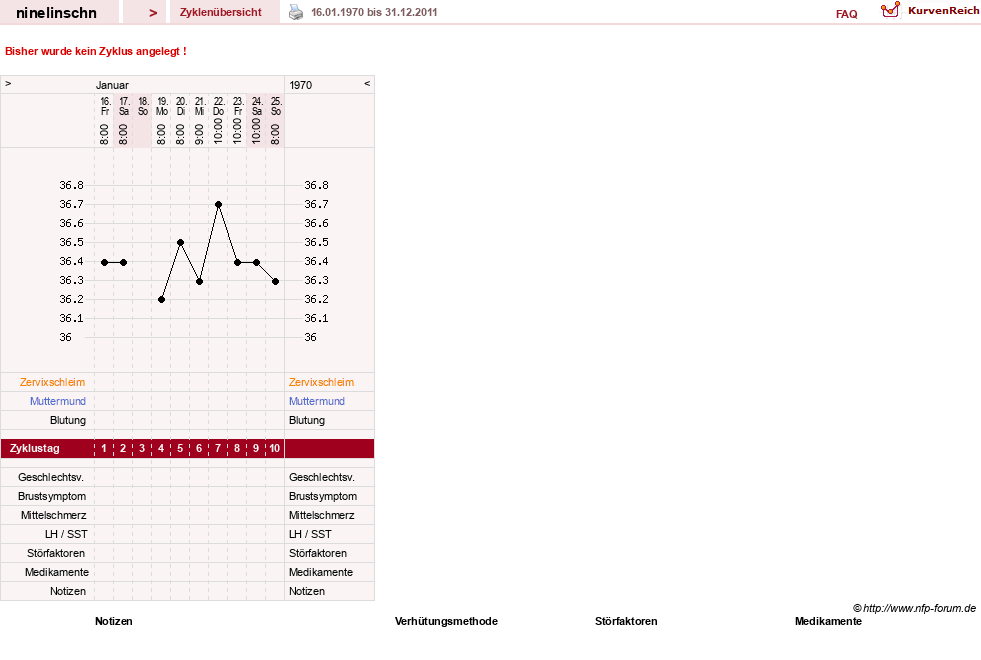Screen dimensions: 981x660
Task: Click the left Störfaktoren row label
Action: coord(56,553)
